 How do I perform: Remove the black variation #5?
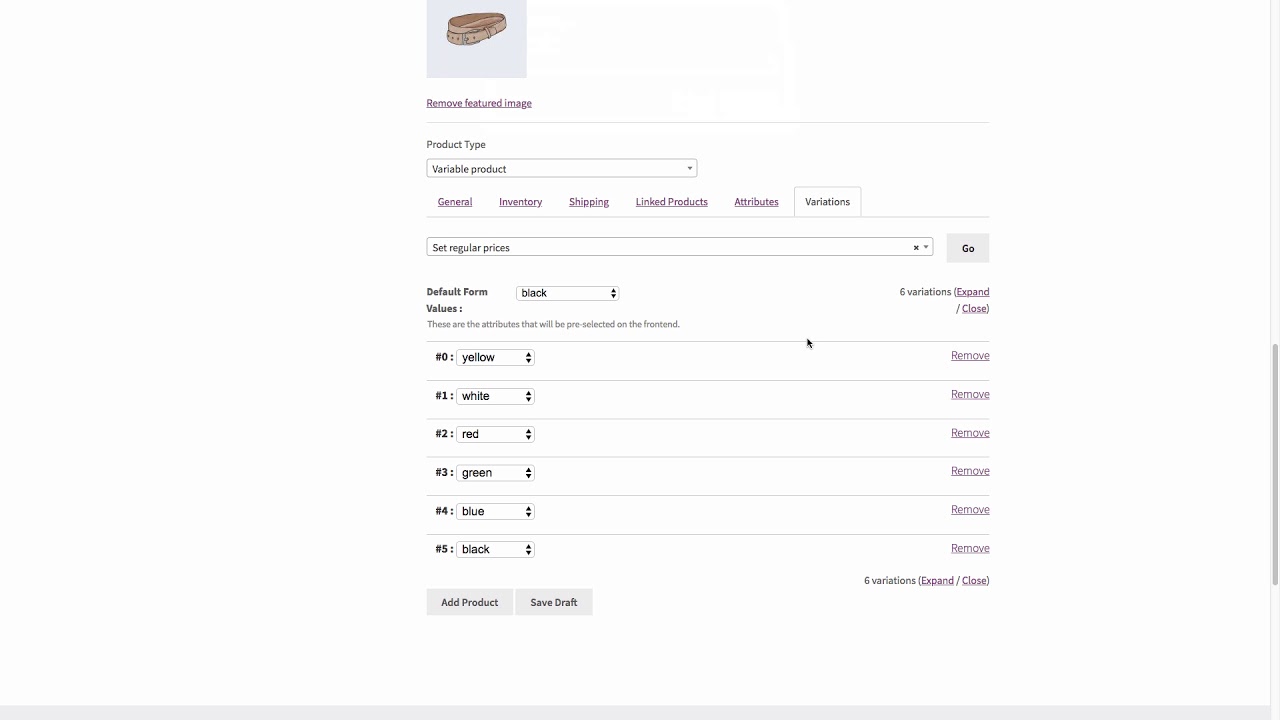(970, 548)
